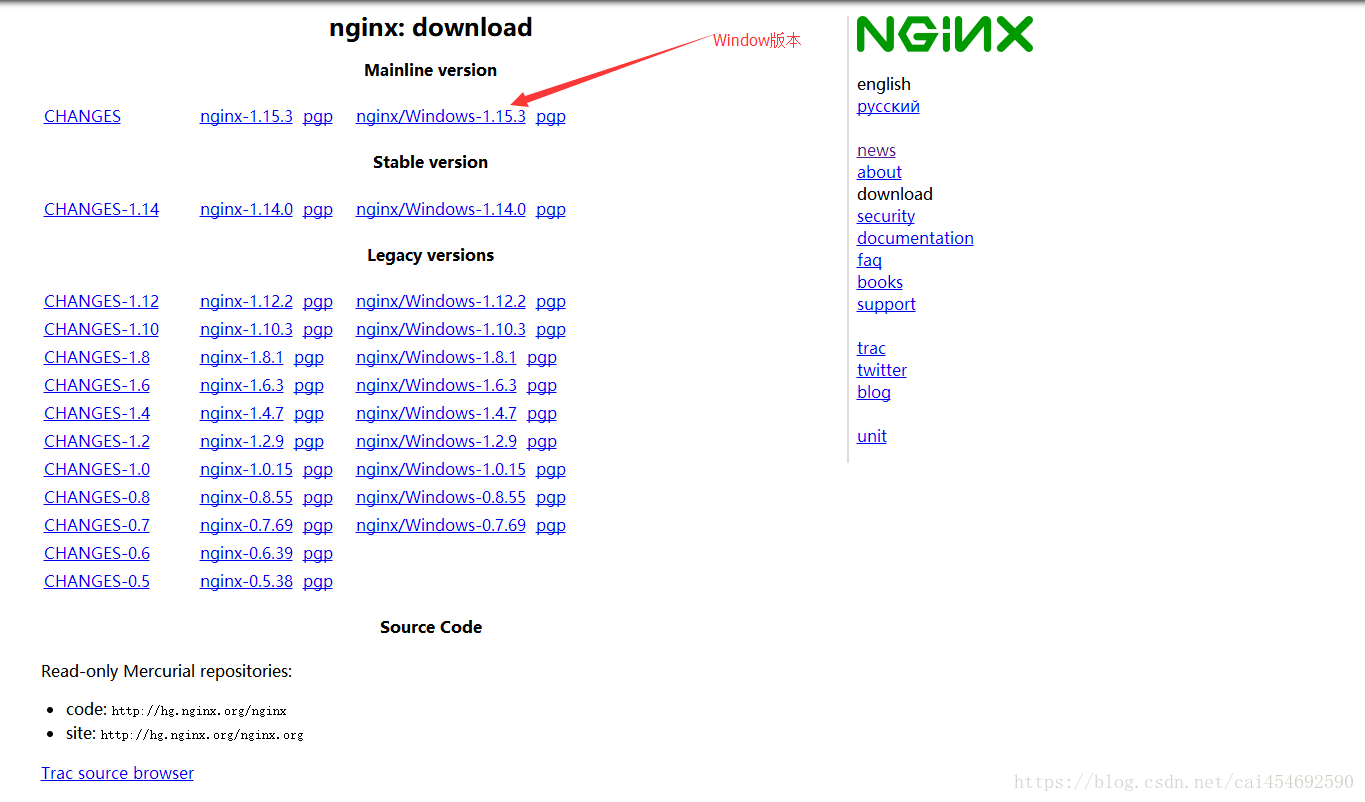The image size is (1365, 802).
Task: Open the CHANGES-1.2 link
Action: point(97,441)
